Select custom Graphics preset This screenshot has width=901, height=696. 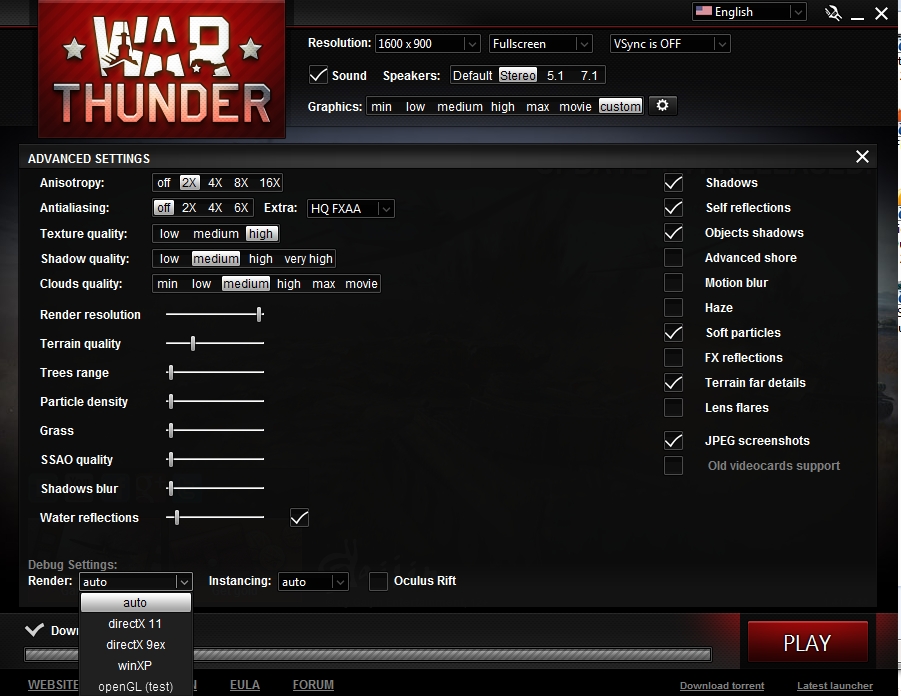620,106
